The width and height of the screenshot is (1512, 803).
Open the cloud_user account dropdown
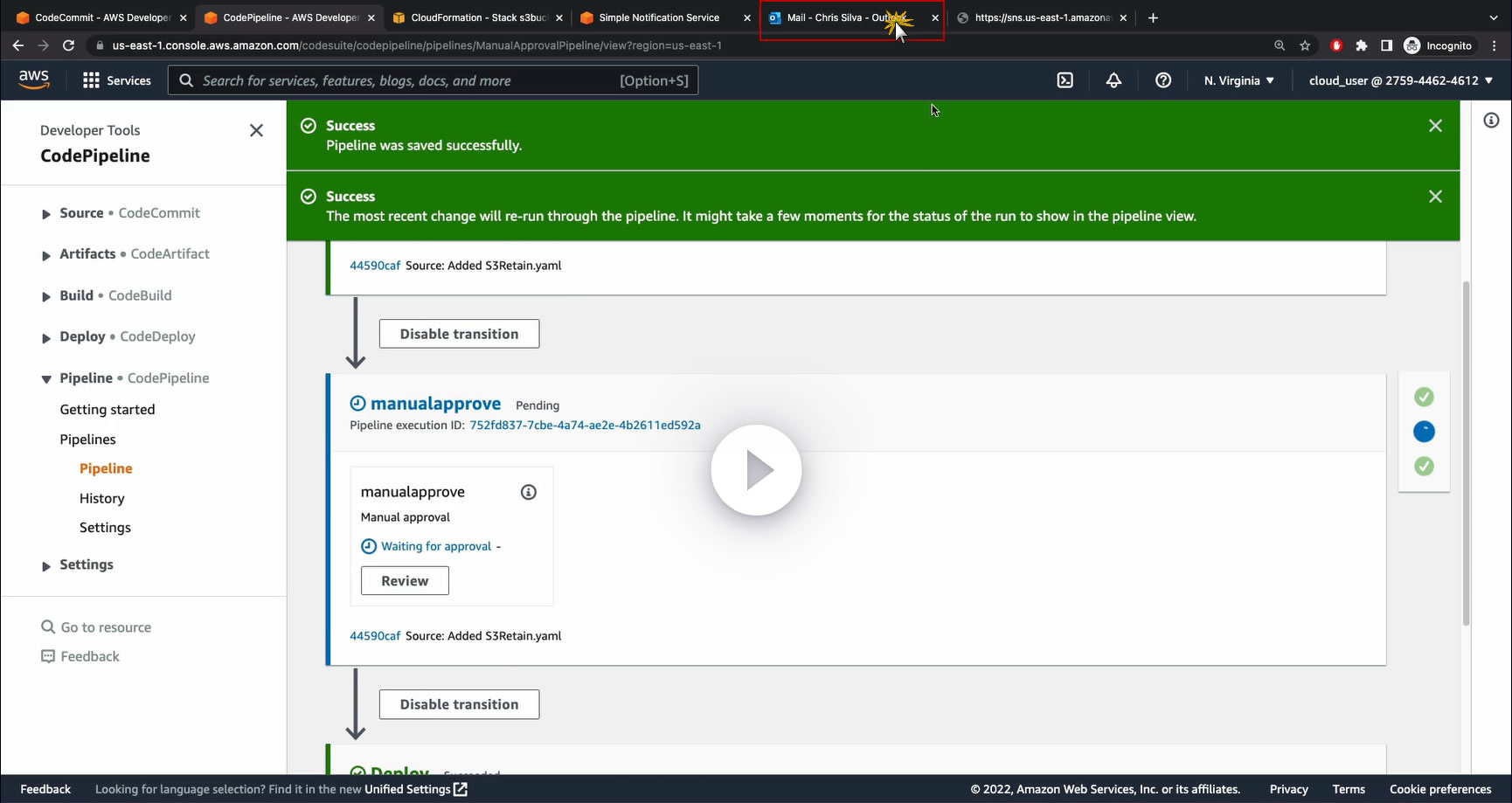(x=1401, y=80)
